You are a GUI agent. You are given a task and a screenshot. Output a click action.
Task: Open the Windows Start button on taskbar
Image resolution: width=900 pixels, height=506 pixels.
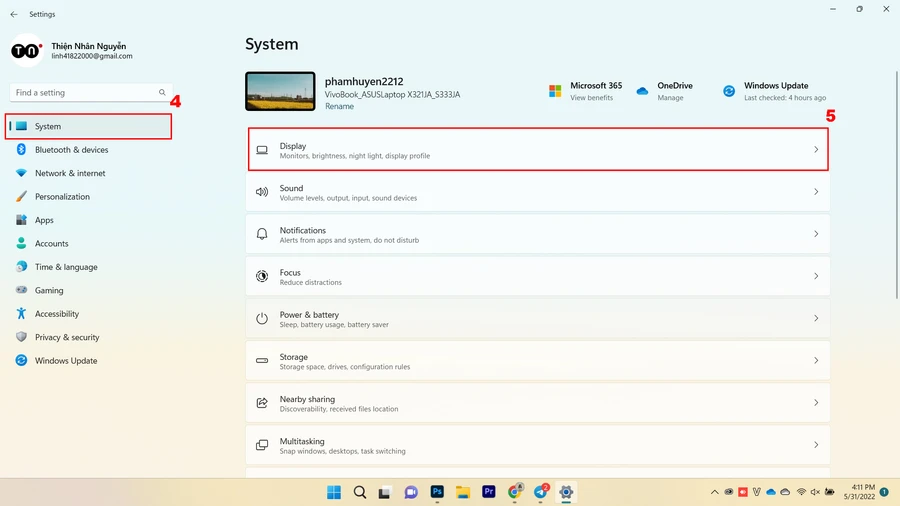pyautogui.click(x=333, y=492)
